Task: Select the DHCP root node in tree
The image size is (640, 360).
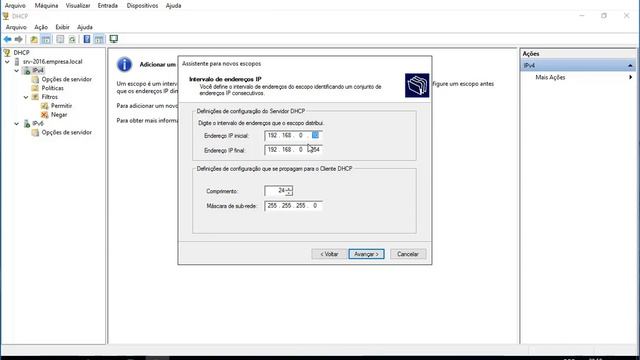Action: pyautogui.click(x=21, y=53)
